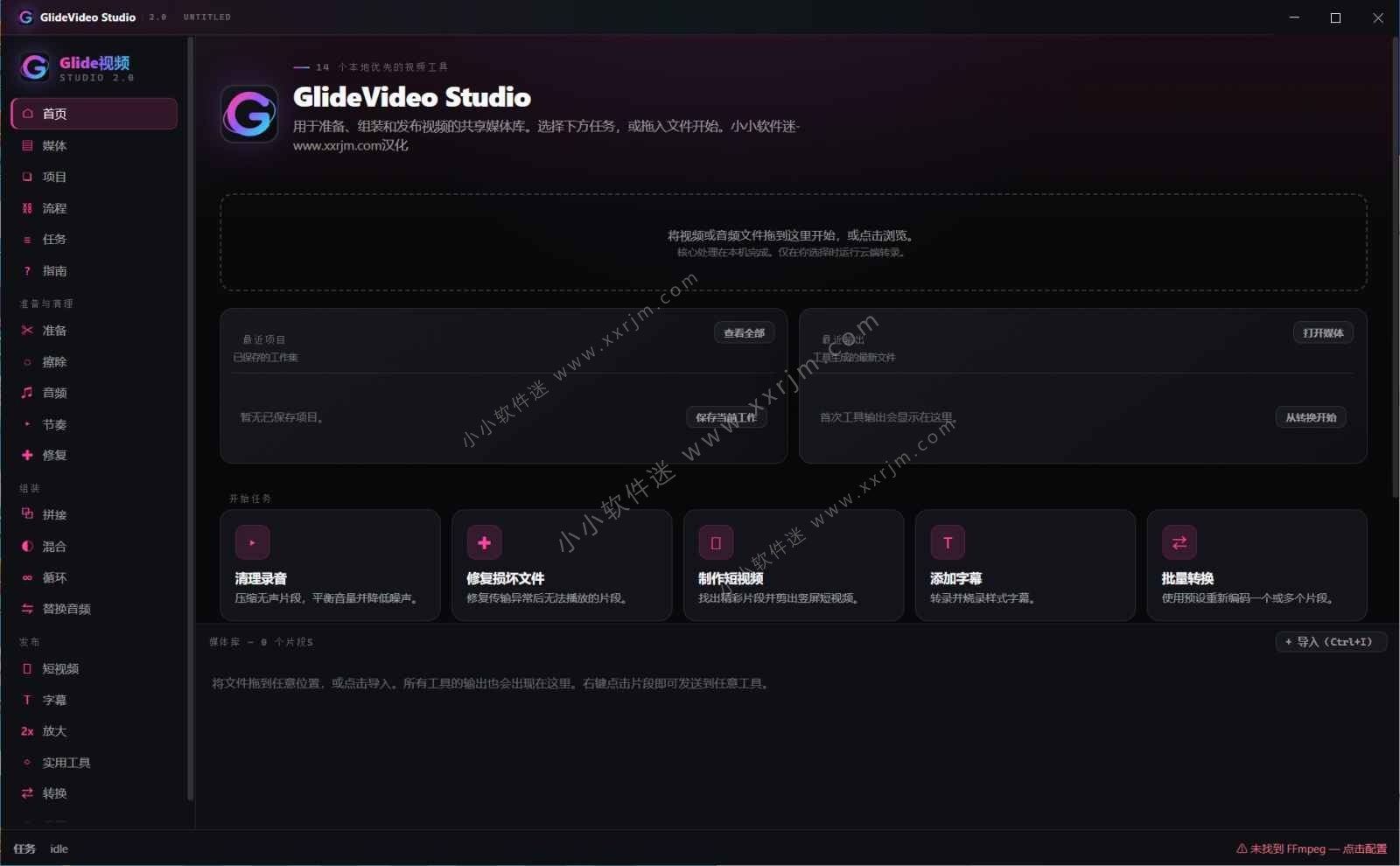This screenshot has height=866, width=1400.
Task: Click the 查看全部 view all button
Action: [x=744, y=332]
